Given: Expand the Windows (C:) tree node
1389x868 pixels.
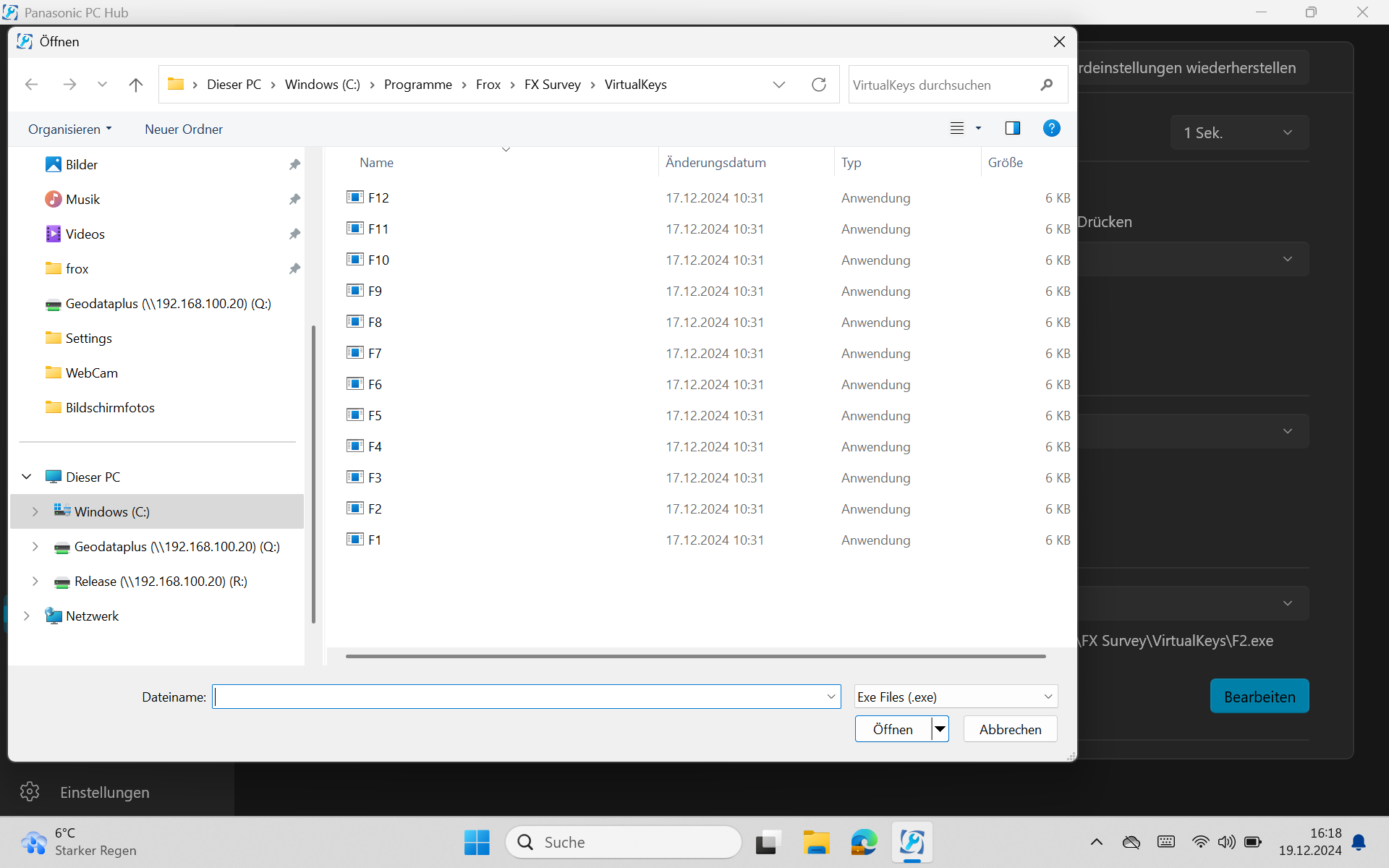Looking at the screenshot, I should point(35,511).
